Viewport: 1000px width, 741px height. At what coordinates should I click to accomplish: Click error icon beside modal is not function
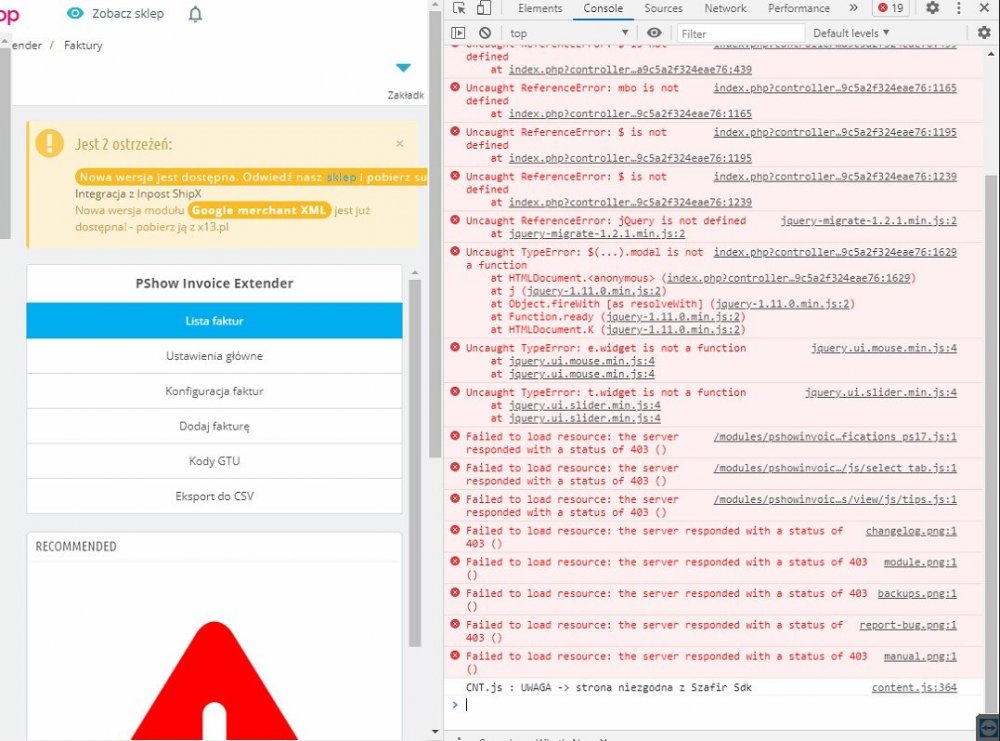pos(455,251)
